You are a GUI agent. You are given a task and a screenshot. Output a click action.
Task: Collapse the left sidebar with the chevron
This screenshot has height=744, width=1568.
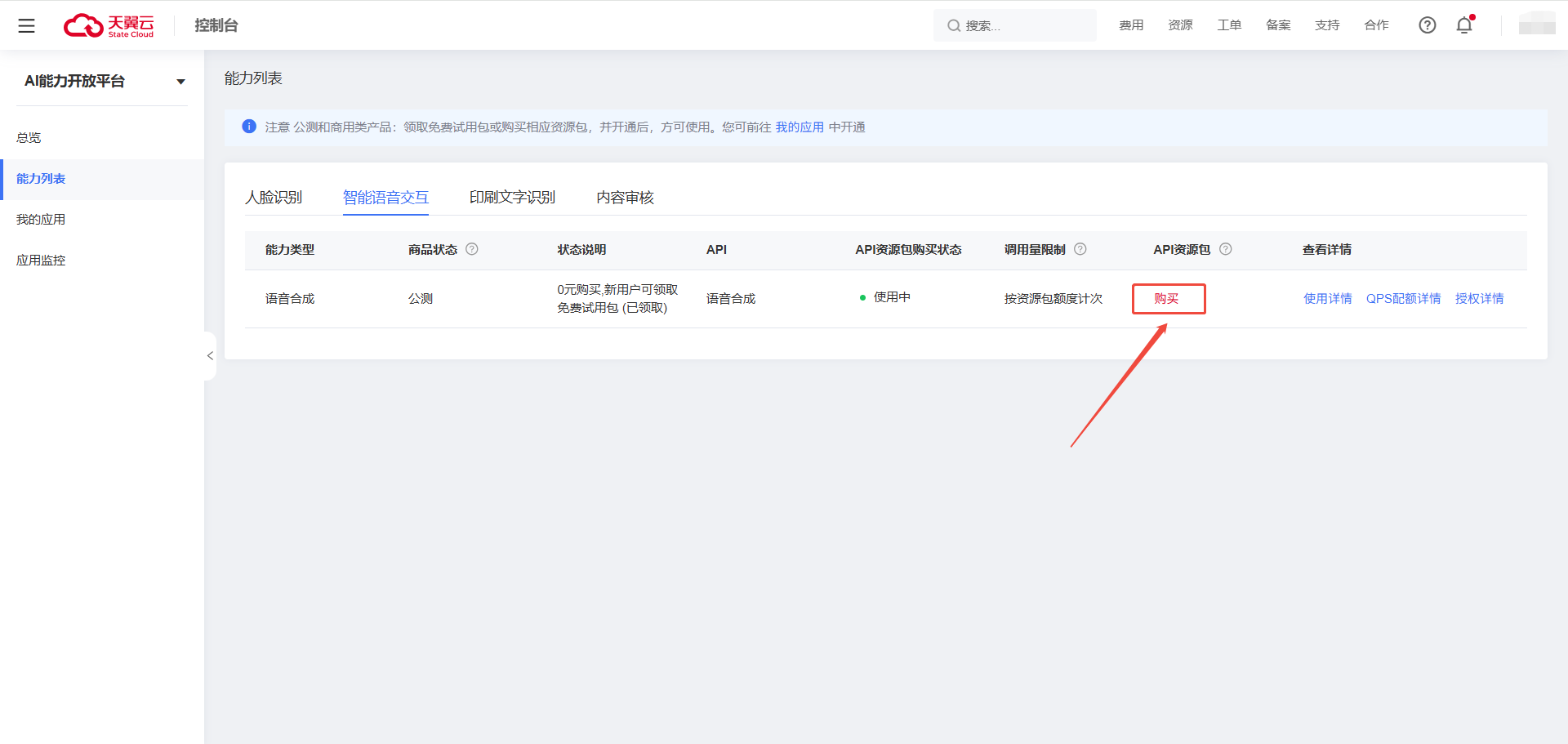click(210, 355)
